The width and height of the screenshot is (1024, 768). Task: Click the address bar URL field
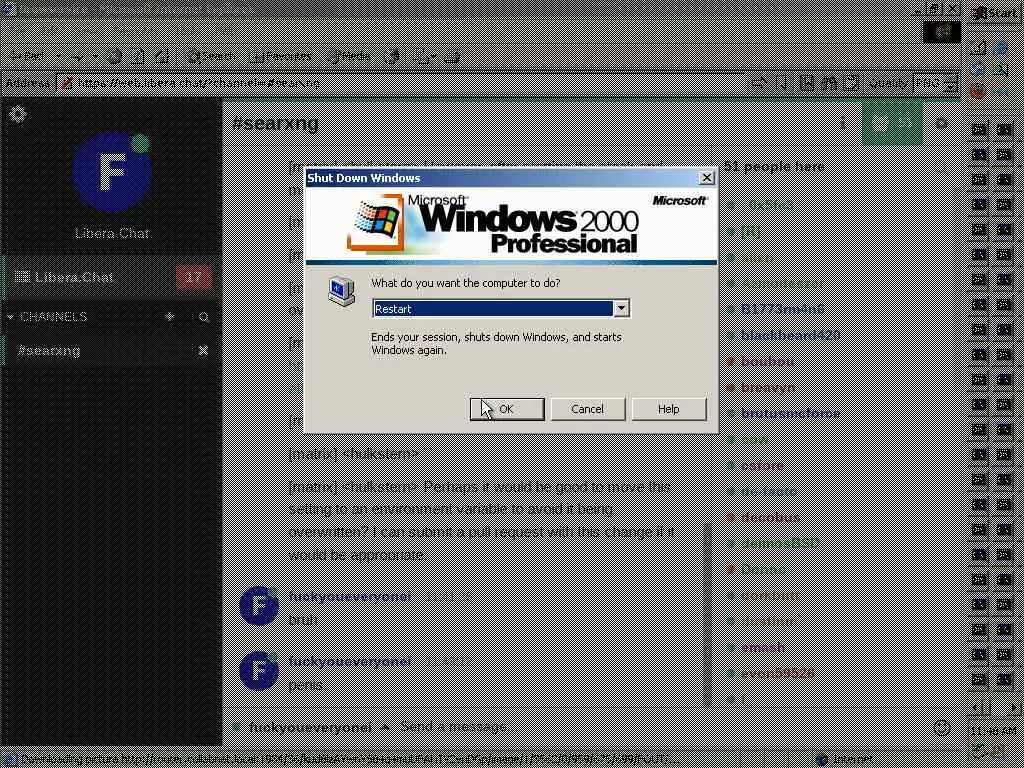click(x=402, y=83)
